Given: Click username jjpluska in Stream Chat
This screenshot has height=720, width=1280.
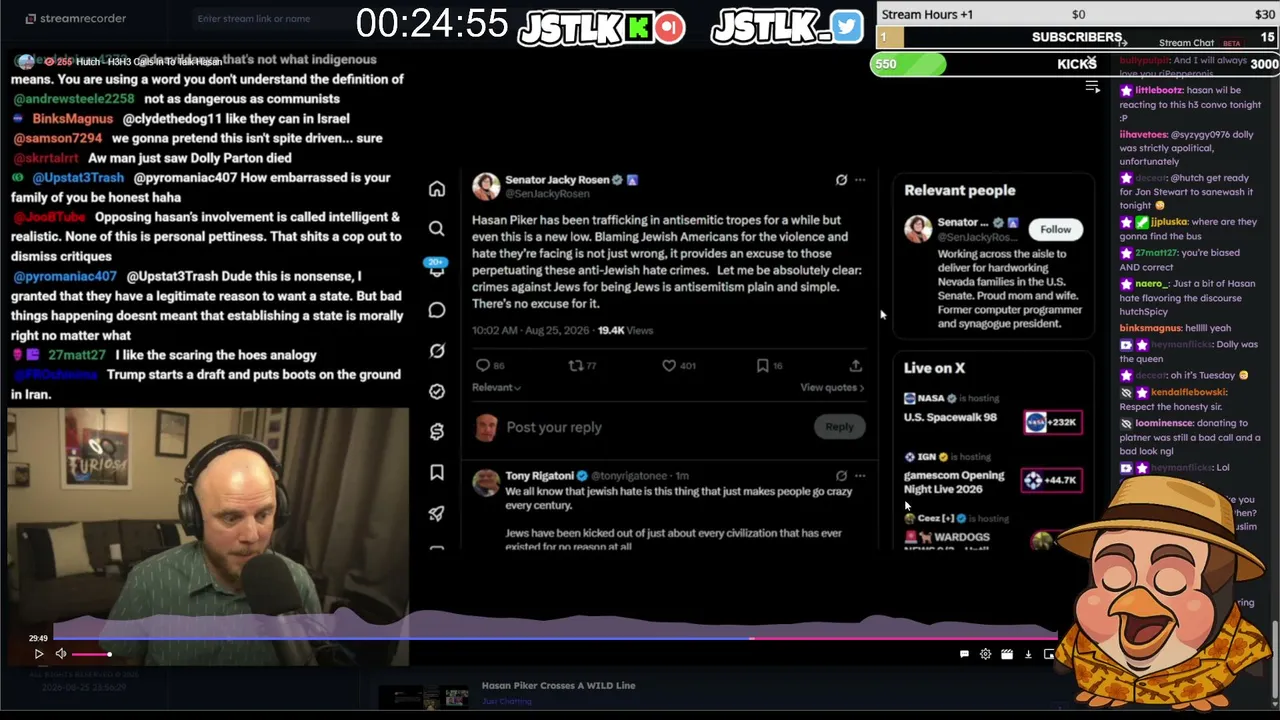Looking at the screenshot, I should (1168, 222).
